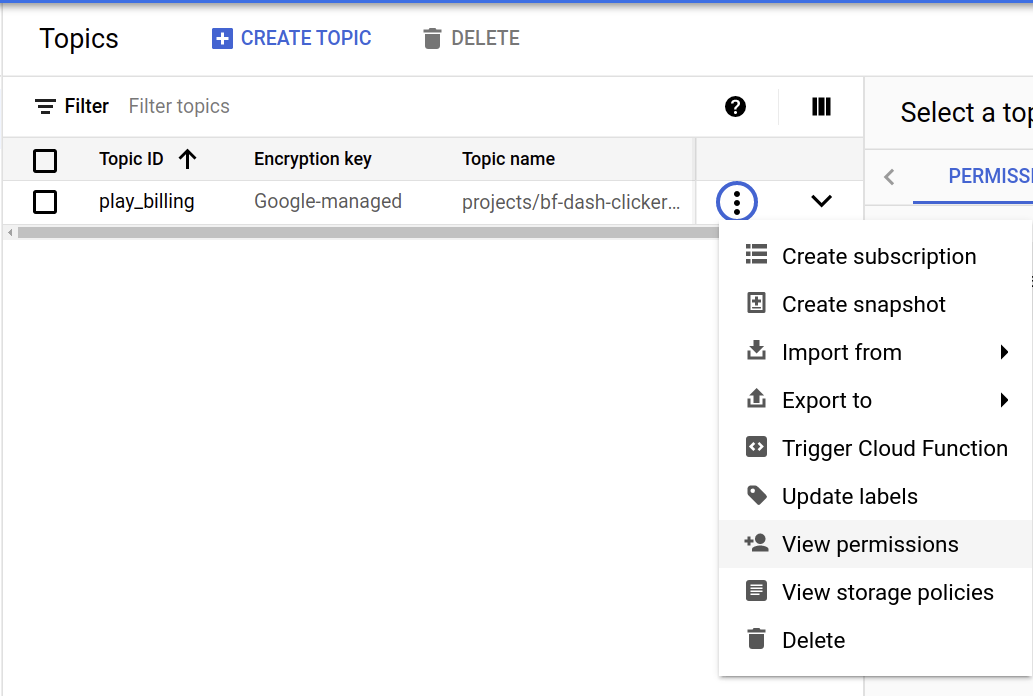1033x696 pixels.
Task: Select View storage policies menu entry
Action: (x=887, y=592)
